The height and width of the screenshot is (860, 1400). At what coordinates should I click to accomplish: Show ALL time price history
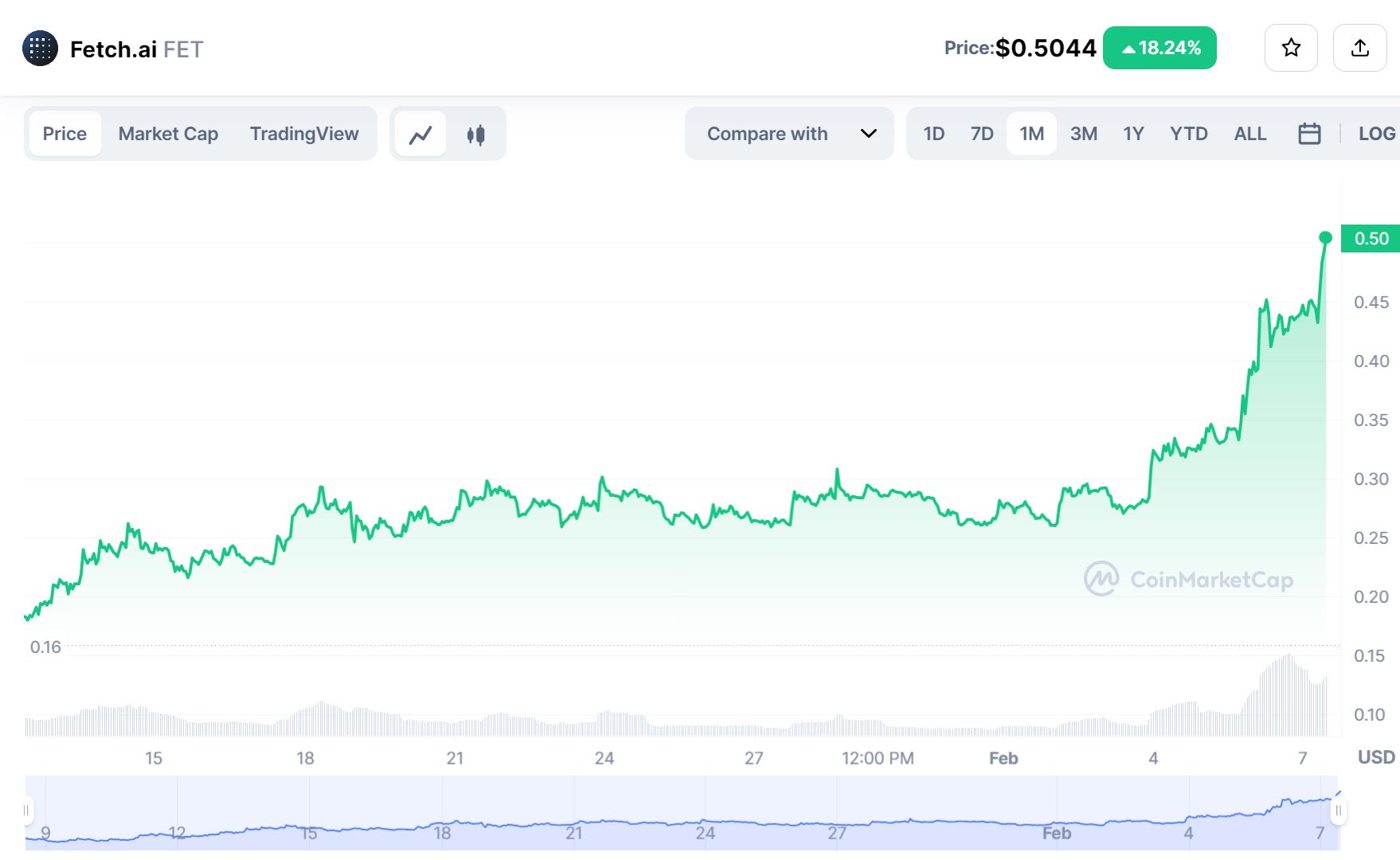pyautogui.click(x=1250, y=134)
